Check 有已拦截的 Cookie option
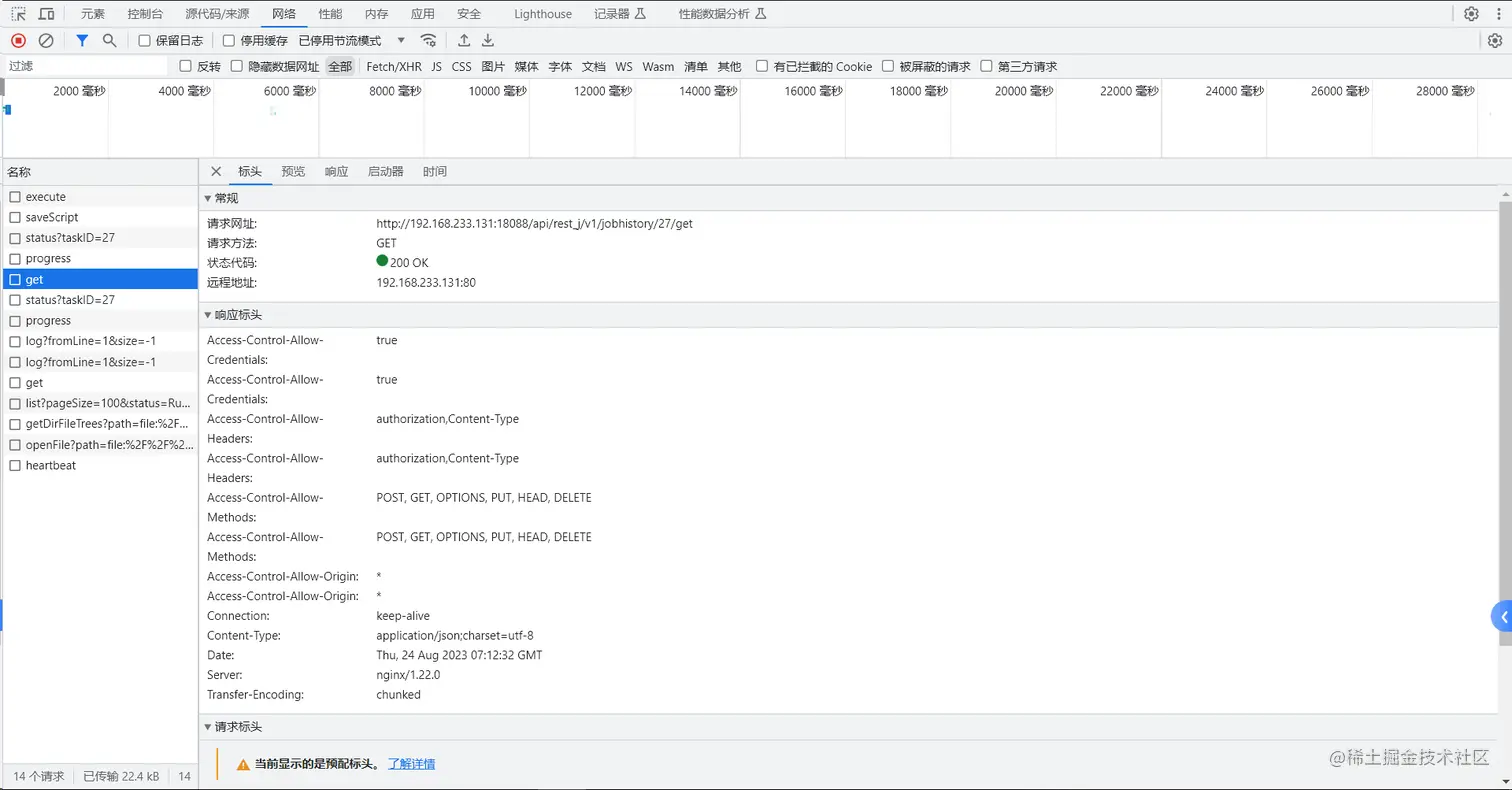The height and width of the screenshot is (790, 1512). click(762, 66)
